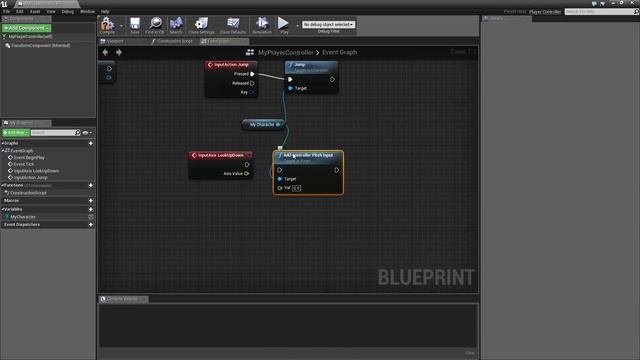Switch to the Construction Script tab
Image resolution: width=640 pixels, height=360 pixels.
point(175,41)
